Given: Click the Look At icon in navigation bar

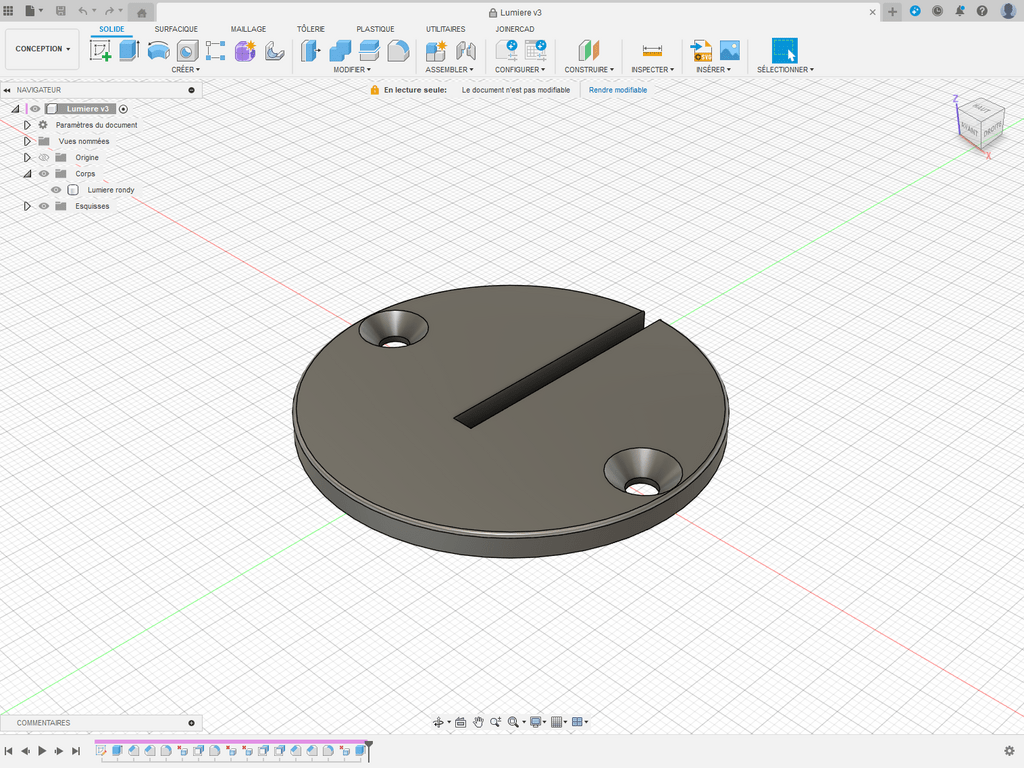Looking at the screenshot, I should coord(460,722).
